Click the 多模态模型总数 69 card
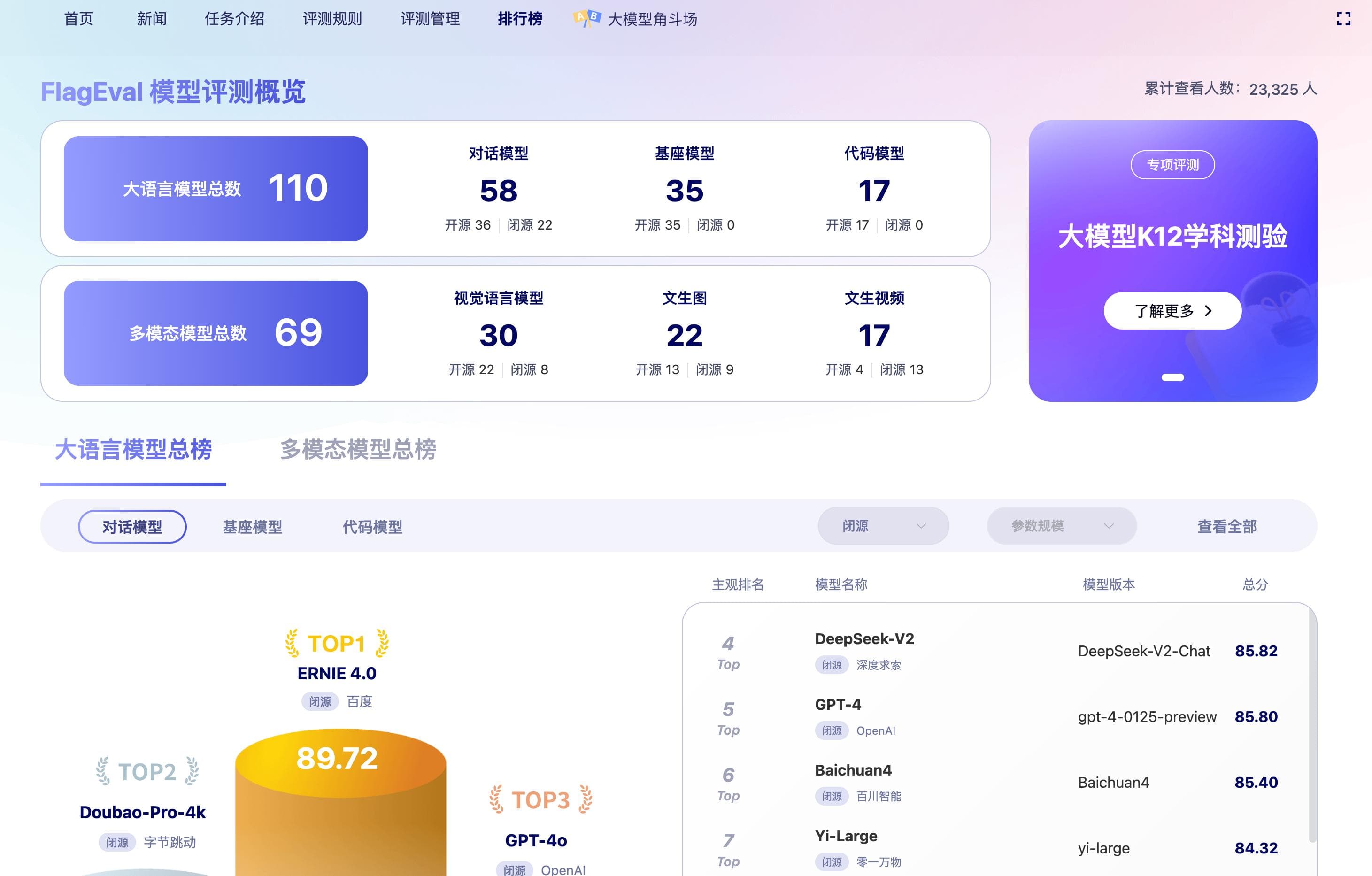1372x876 pixels. [216, 333]
